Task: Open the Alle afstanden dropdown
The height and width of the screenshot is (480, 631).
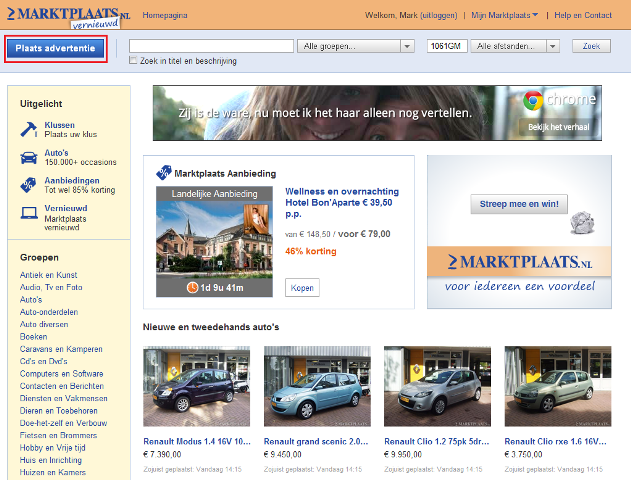Action: coord(515,46)
